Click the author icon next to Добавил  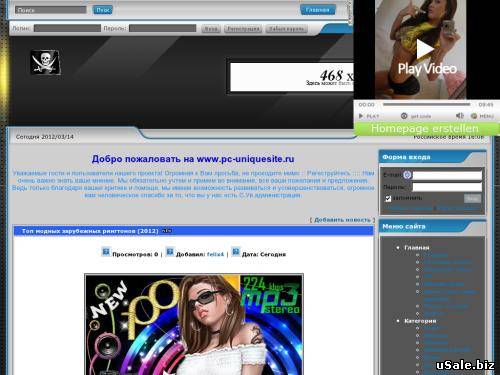click(x=170, y=252)
